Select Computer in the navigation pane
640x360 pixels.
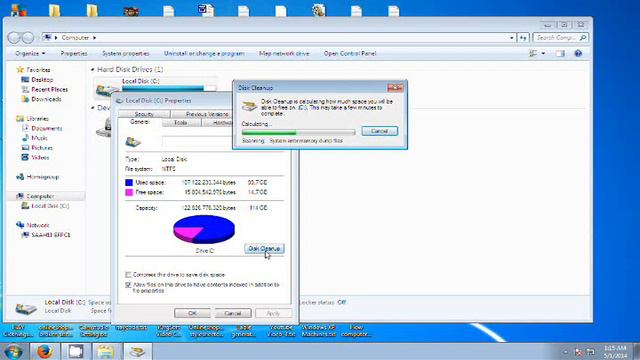coord(40,196)
